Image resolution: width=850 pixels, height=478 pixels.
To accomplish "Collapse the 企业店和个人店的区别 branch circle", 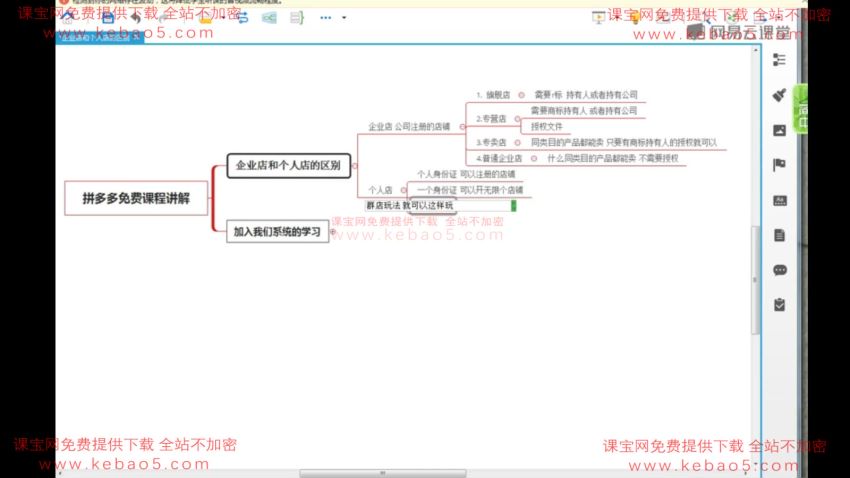I will [355, 166].
